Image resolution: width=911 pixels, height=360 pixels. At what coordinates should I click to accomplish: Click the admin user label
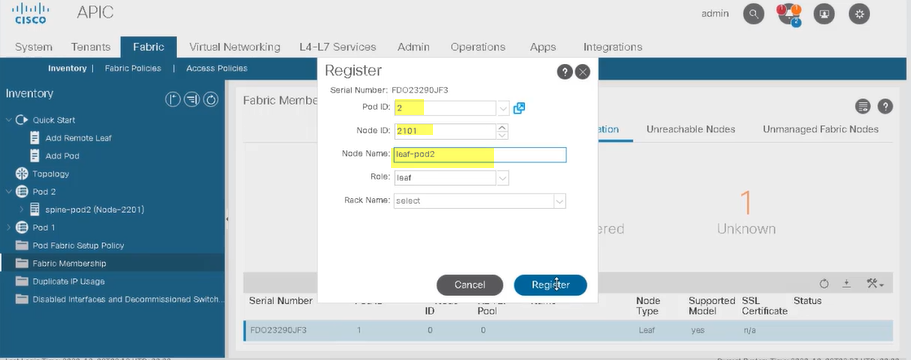[x=715, y=13]
